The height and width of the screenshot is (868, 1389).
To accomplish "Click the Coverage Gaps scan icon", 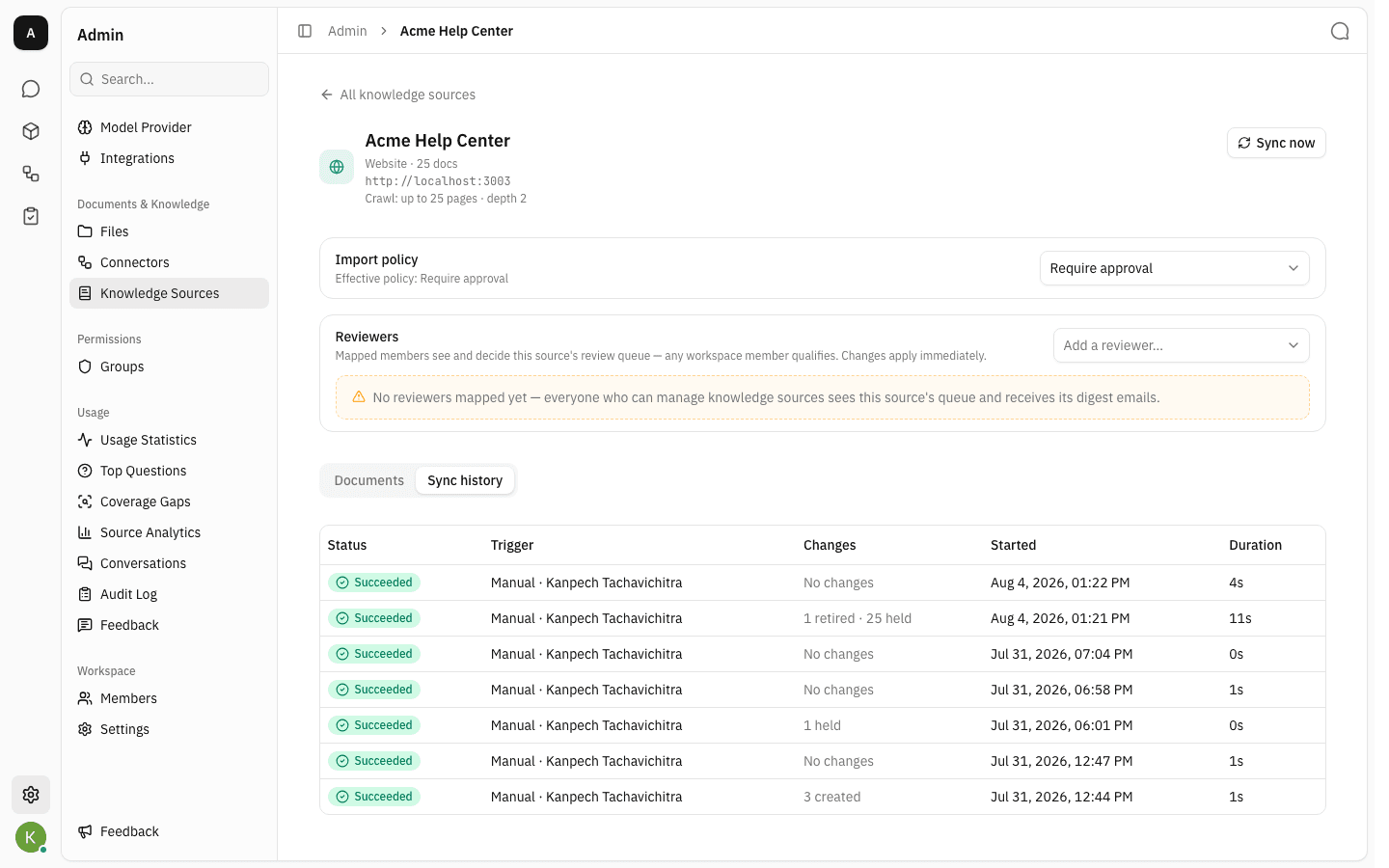I will coord(85,502).
